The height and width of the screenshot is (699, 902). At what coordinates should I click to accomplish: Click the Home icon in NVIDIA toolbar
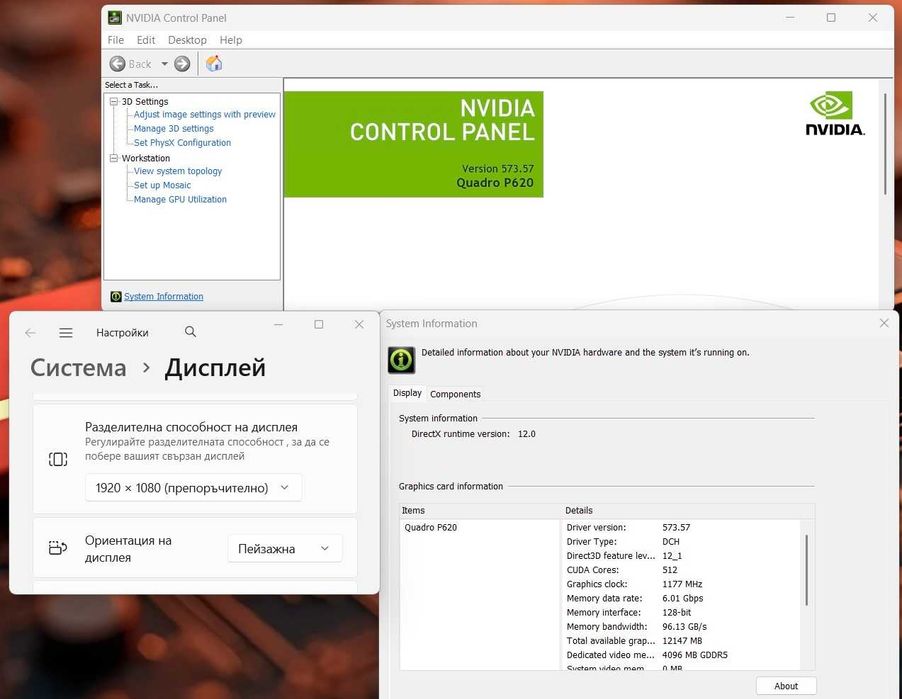coord(214,63)
